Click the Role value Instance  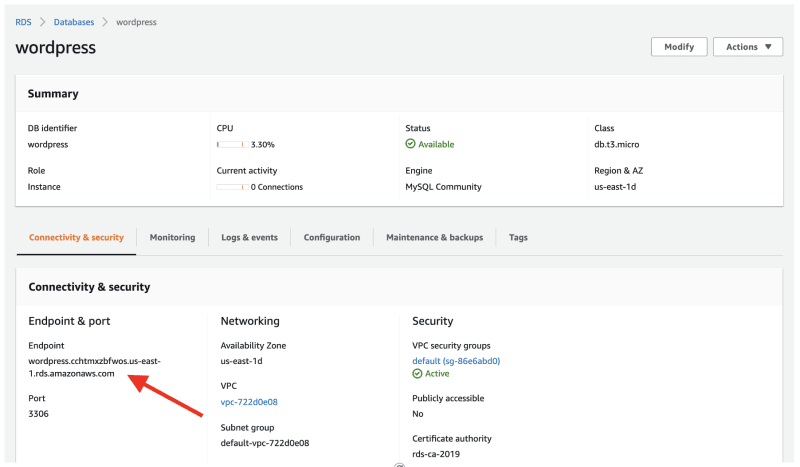[44, 187]
